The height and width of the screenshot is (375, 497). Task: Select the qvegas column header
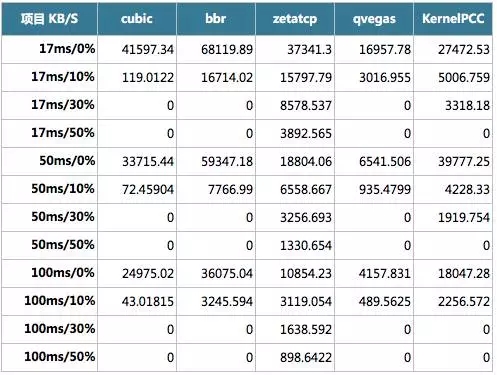click(374, 19)
